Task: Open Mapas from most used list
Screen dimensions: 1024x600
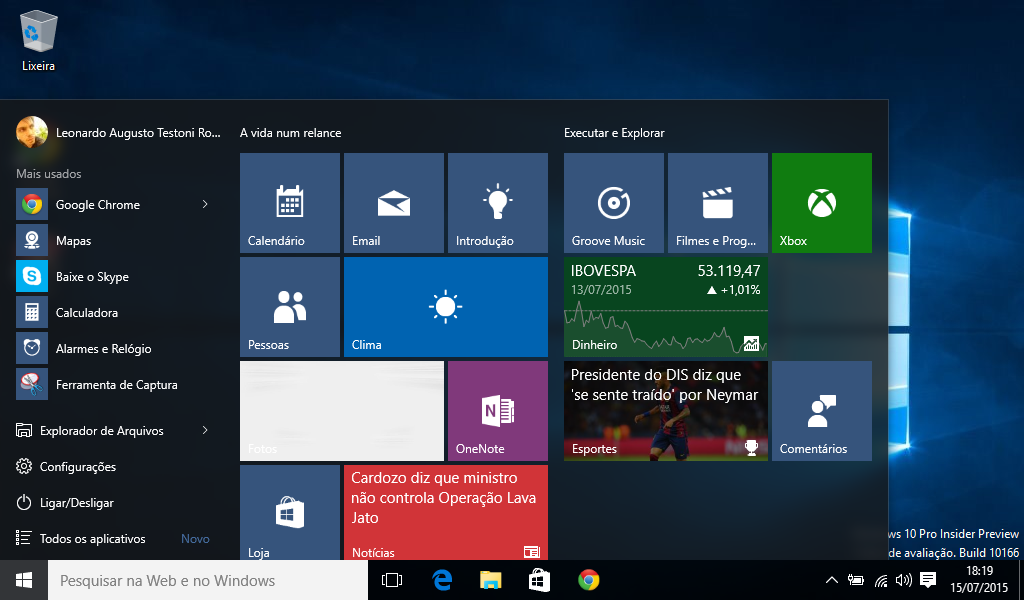Action: [x=118, y=240]
